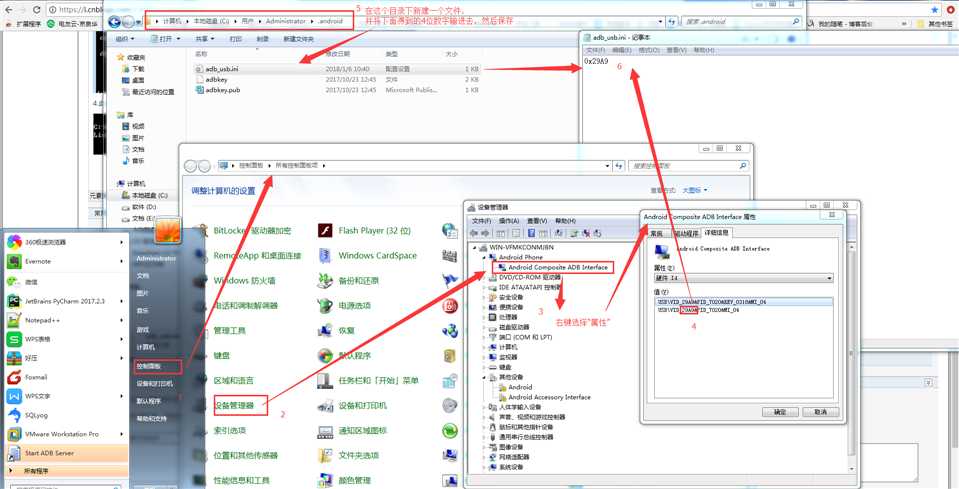Image resolution: width=959 pixels, height=489 pixels.
Task: Open 设备和打印机 from Start menu right column
Action: coord(155,383)
